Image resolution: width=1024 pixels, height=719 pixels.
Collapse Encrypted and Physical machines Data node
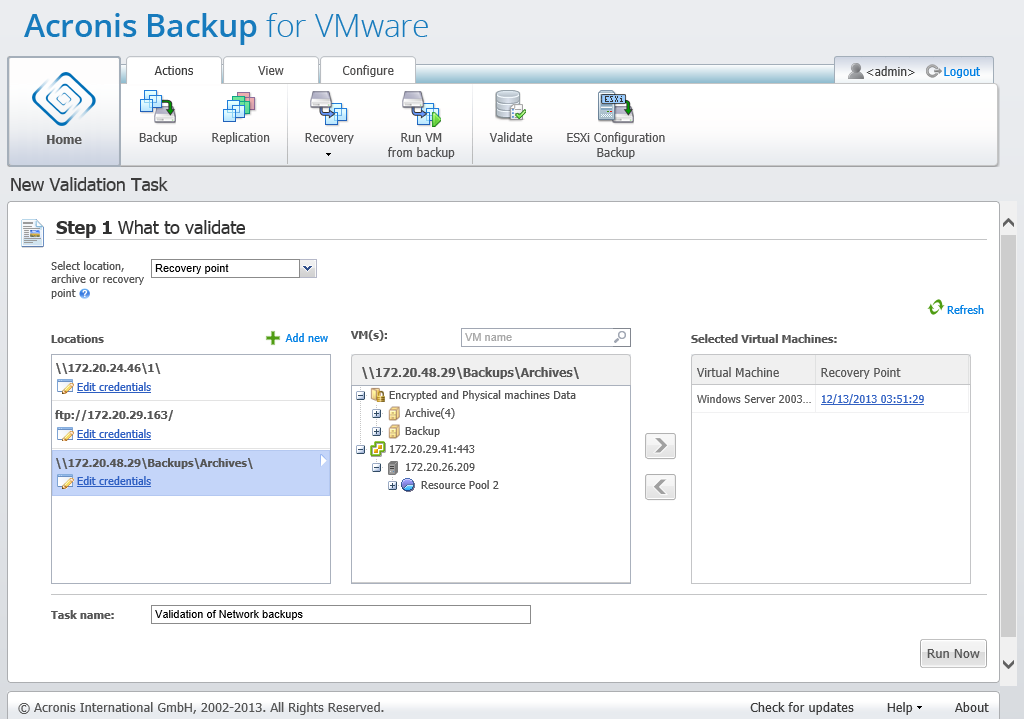click(x=360, y=396)
